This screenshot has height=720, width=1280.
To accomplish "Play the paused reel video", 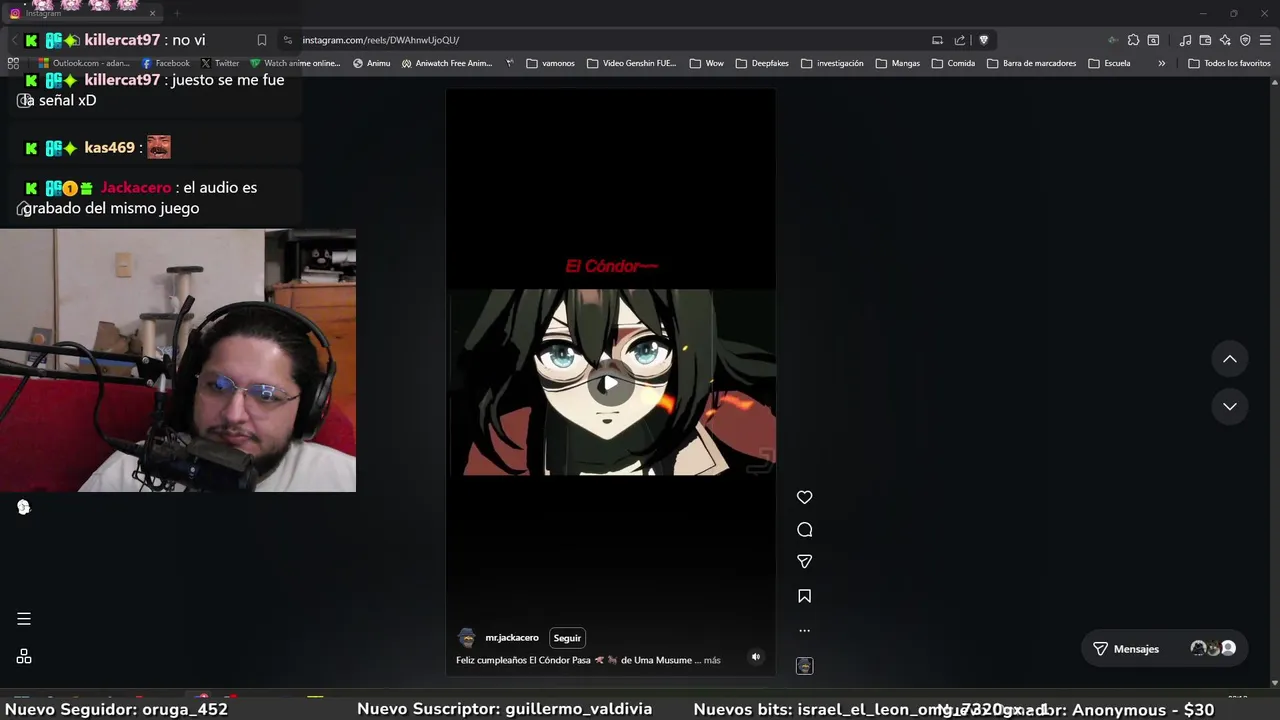I will (610, 383).
